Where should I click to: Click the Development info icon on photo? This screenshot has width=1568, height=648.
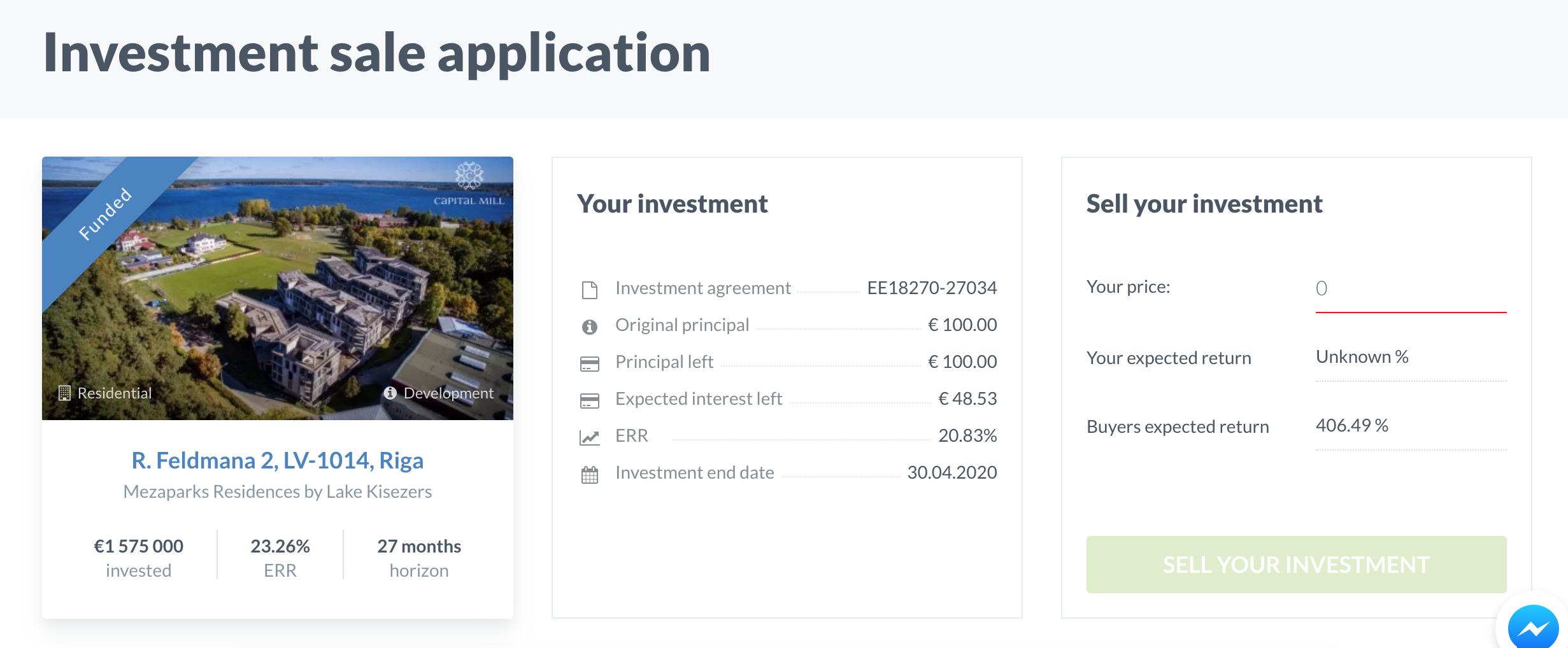[390, 393]
